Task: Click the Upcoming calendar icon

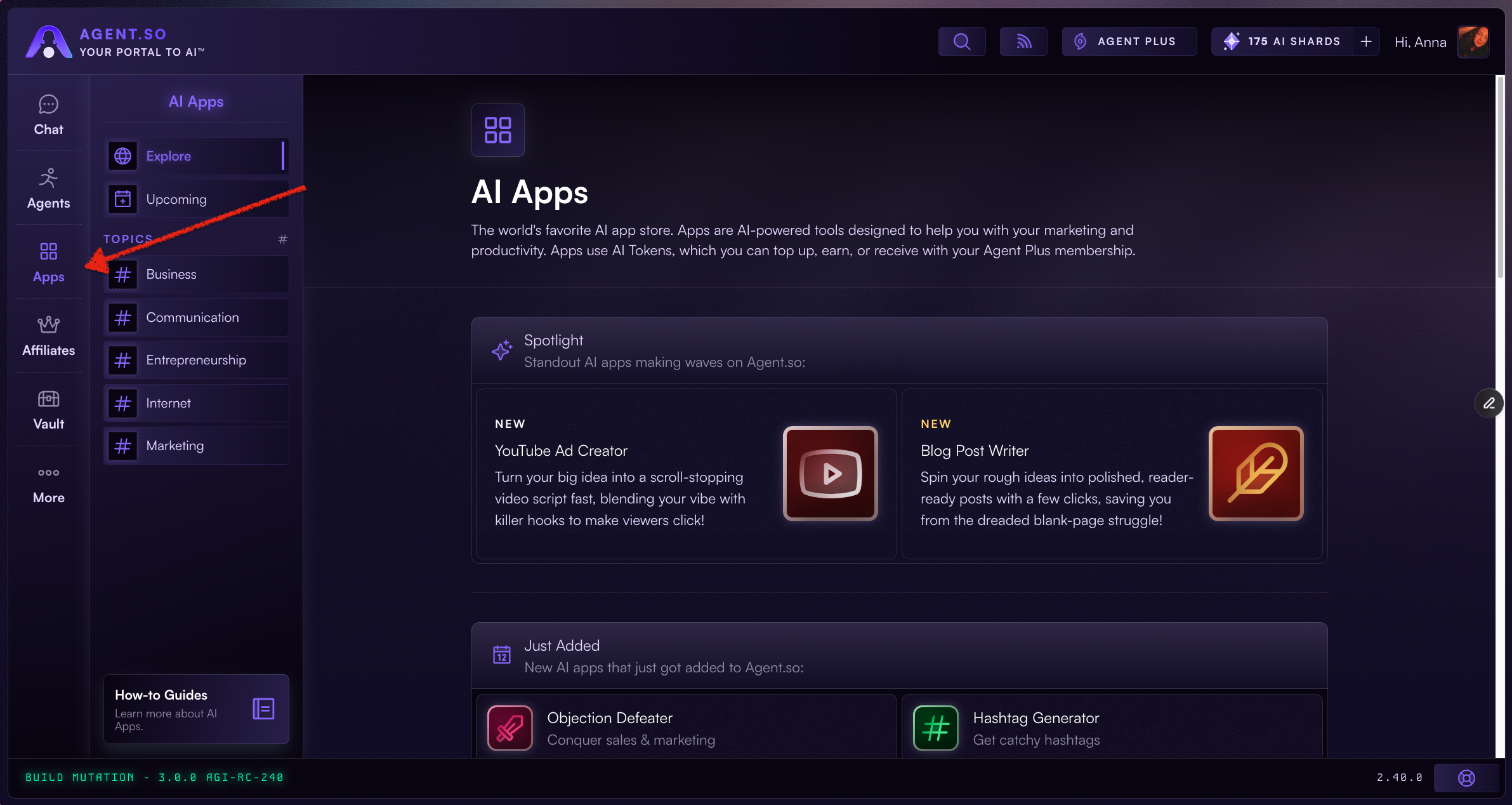Action: pyautogui.click(x=122, y=199)
